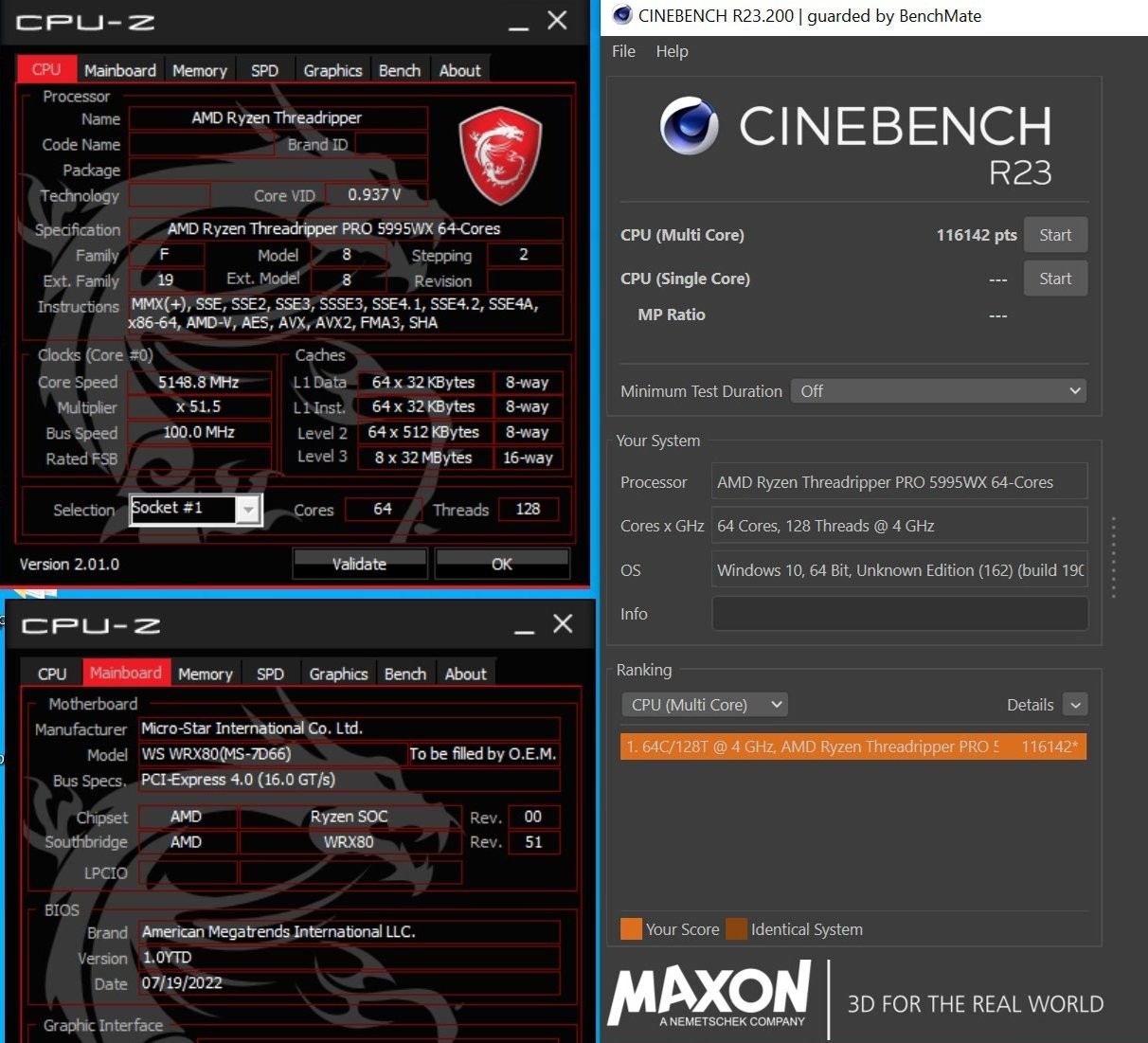Expand the ranking Details chevron
1148x1043 pixels.
click(1075, 705)
